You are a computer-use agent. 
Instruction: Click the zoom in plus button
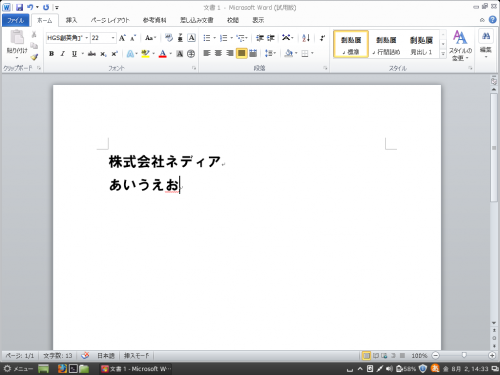coord(492,356)
